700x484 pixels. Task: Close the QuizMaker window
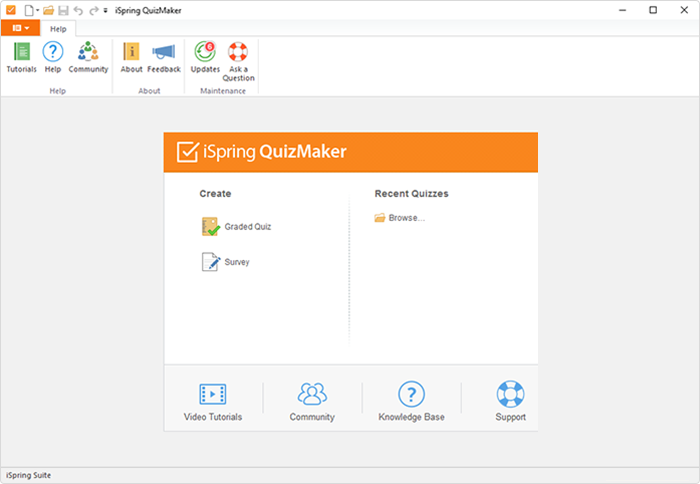[684, 10]
